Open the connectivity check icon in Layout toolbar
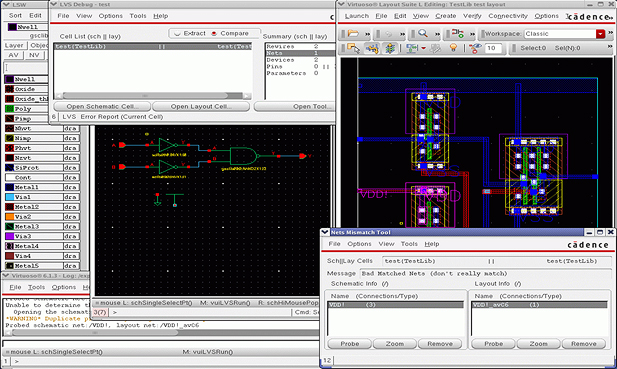 click(457, 34)
